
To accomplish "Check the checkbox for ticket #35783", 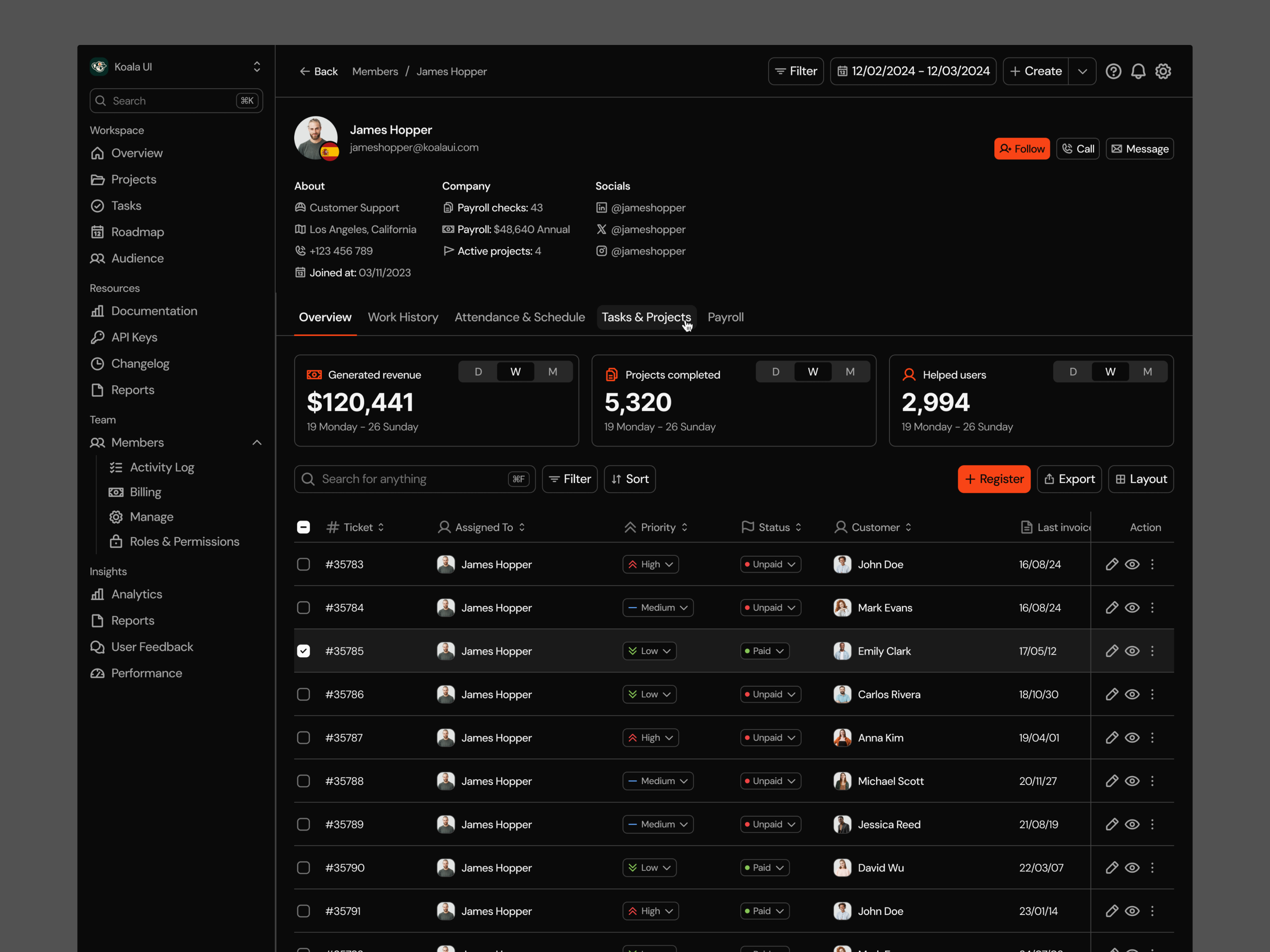I will [x=303, y=564].
